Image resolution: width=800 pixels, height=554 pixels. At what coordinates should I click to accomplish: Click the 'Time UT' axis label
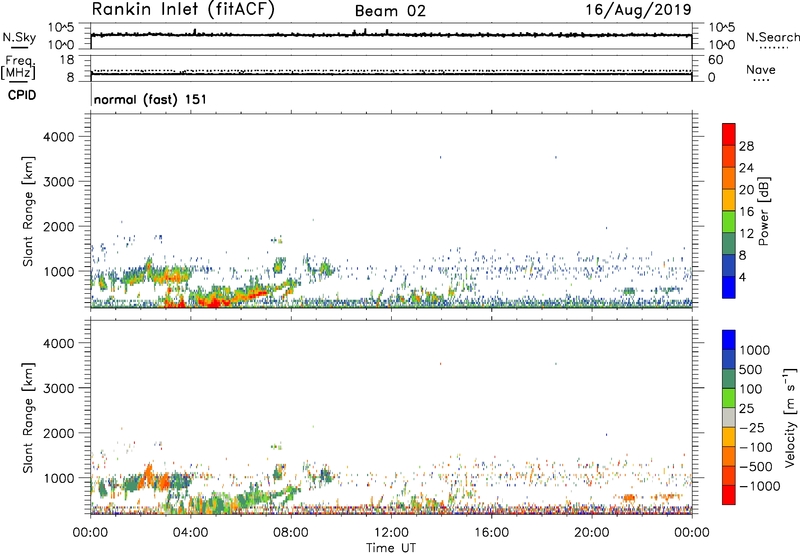point(391,548)
